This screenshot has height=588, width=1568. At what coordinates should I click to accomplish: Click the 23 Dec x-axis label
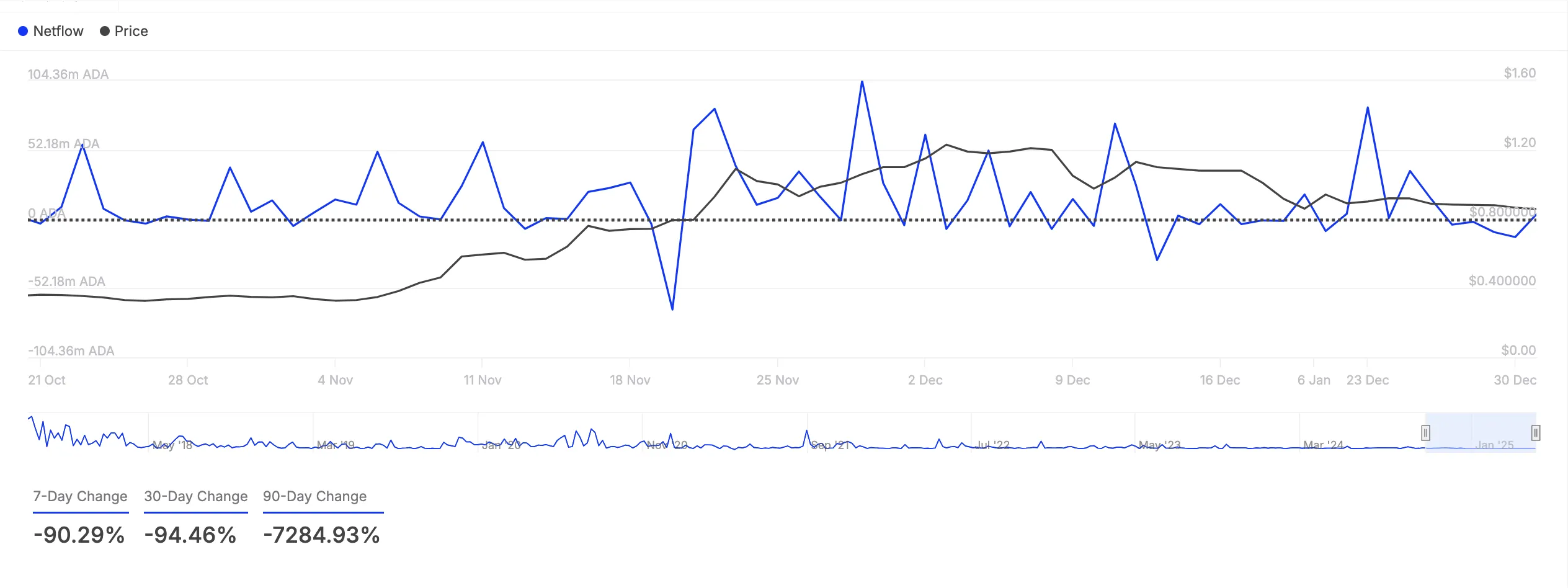(1368, 380)
